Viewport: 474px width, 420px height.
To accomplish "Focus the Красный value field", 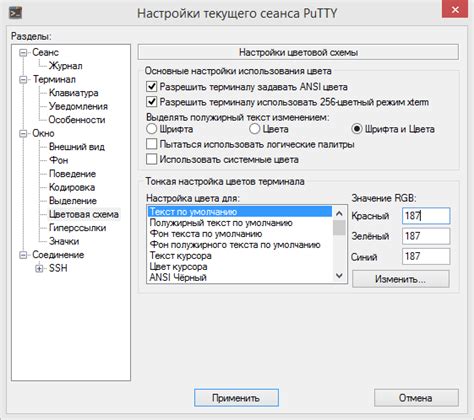I will pyautogui.click(x=426, y=216).
